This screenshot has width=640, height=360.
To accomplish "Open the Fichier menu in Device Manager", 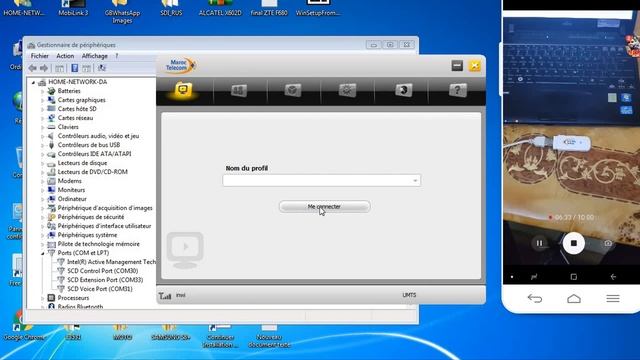I will (40, 56).
